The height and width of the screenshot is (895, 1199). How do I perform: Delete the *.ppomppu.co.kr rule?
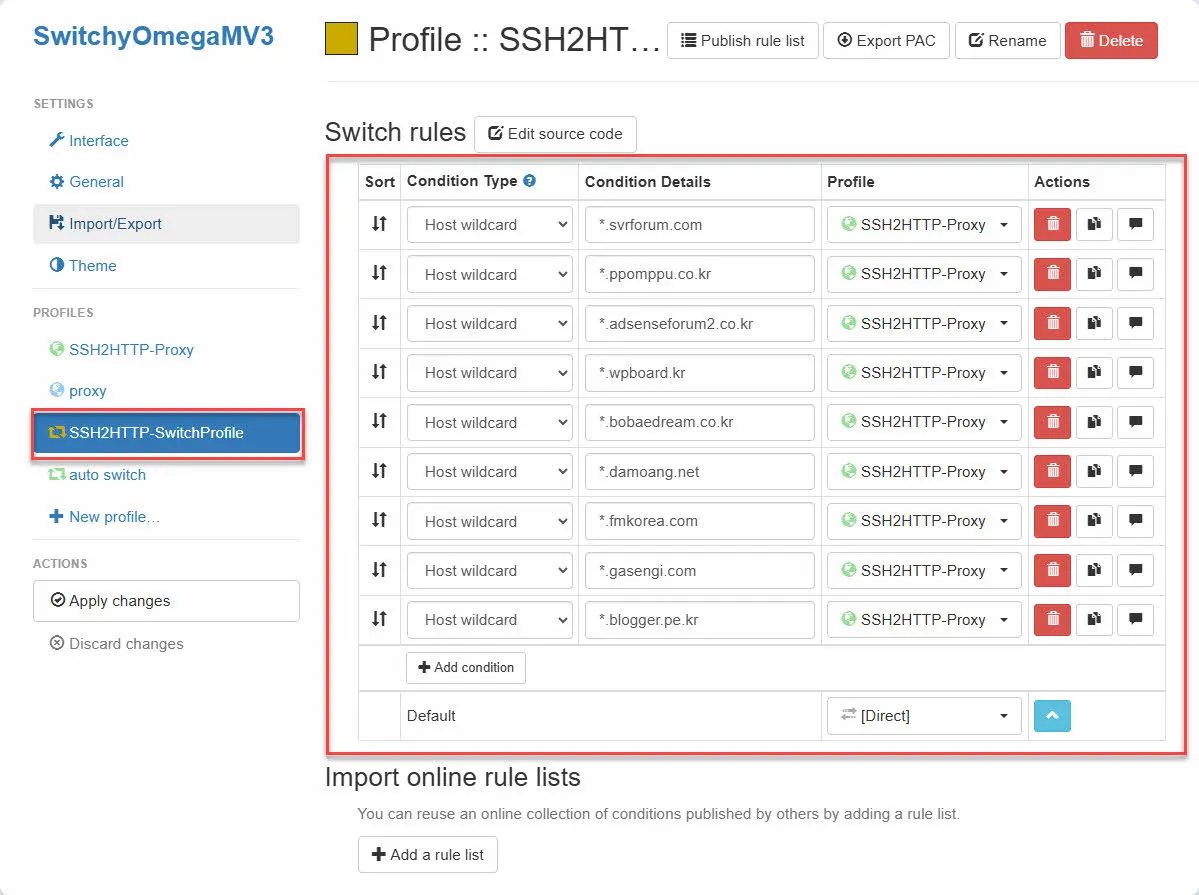pos(1052,273)
